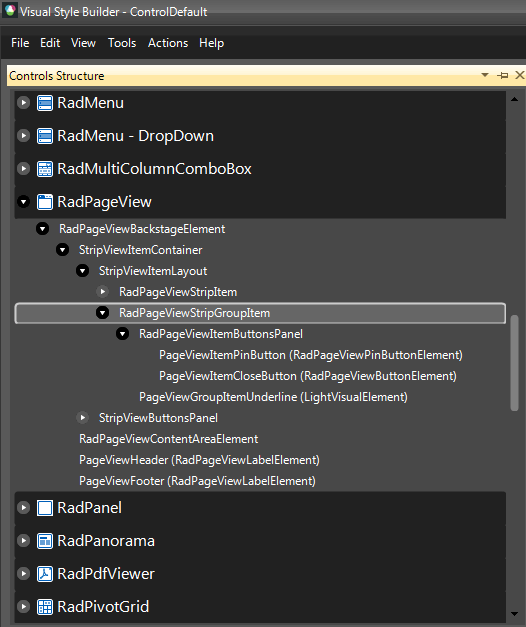Viewport: 526px width, 627px height.
Task: Select the RadPdfViewer label
Action: click(106, 574)
